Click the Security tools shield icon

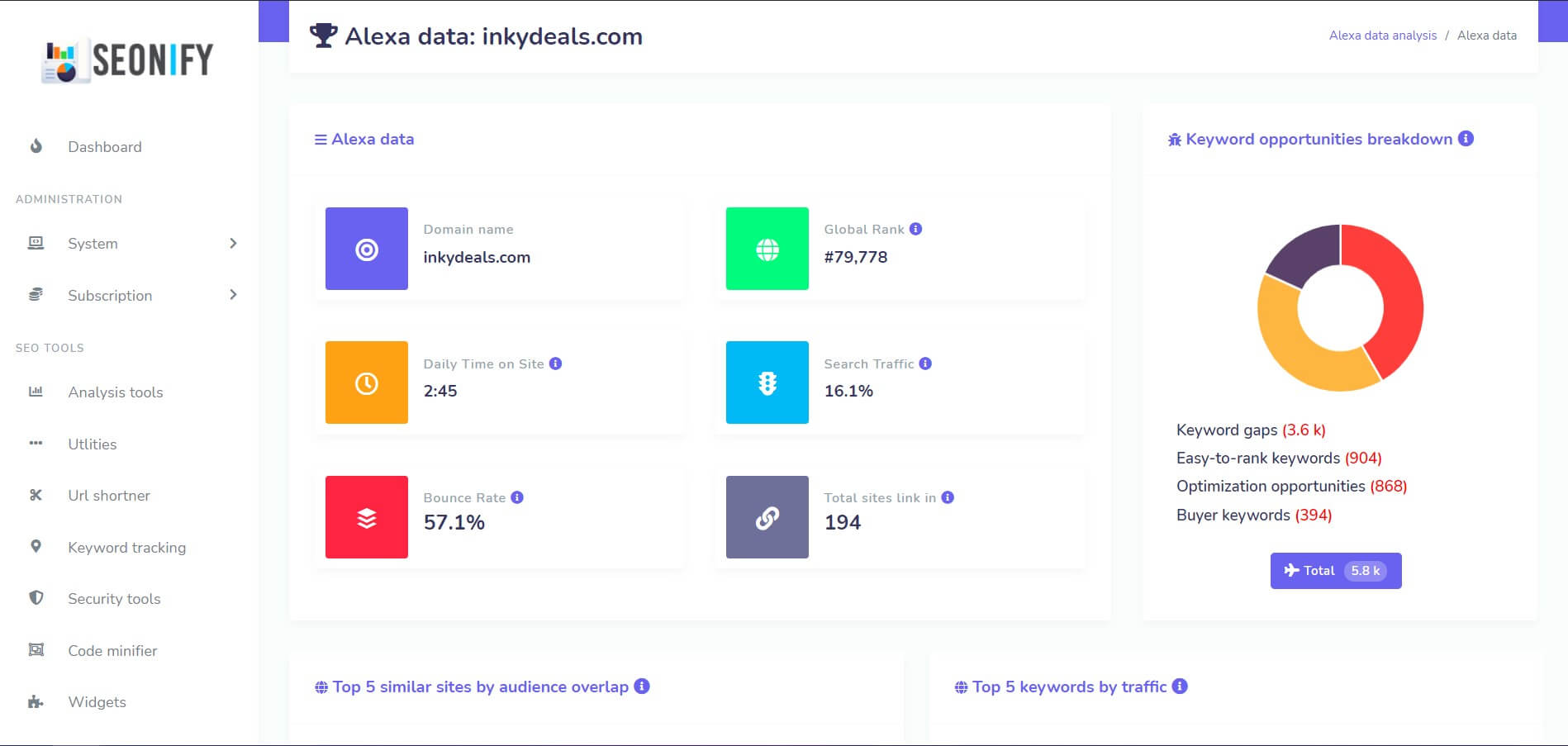pyautogui.click(x=36, y=597)
